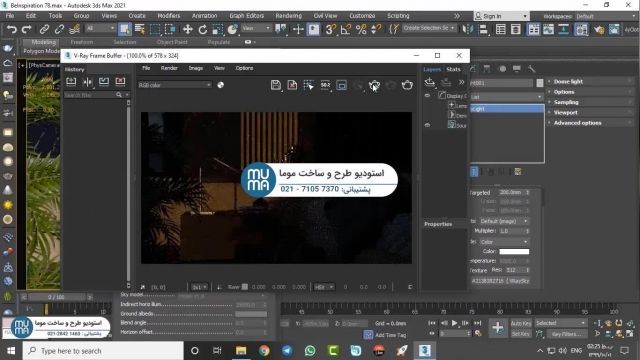Screen dimensions: 640x360
Task: Click the Save image icon in frame buffer
Action: click(x=276, y=85)
